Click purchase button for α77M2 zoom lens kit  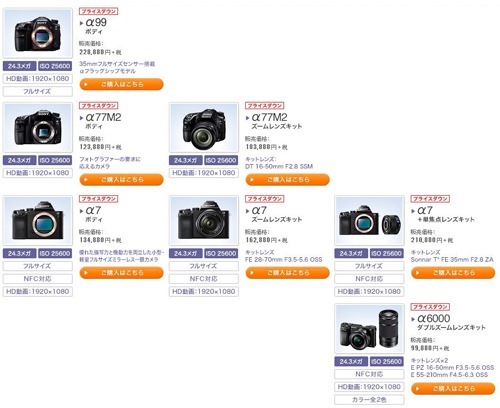click(288, 179)
